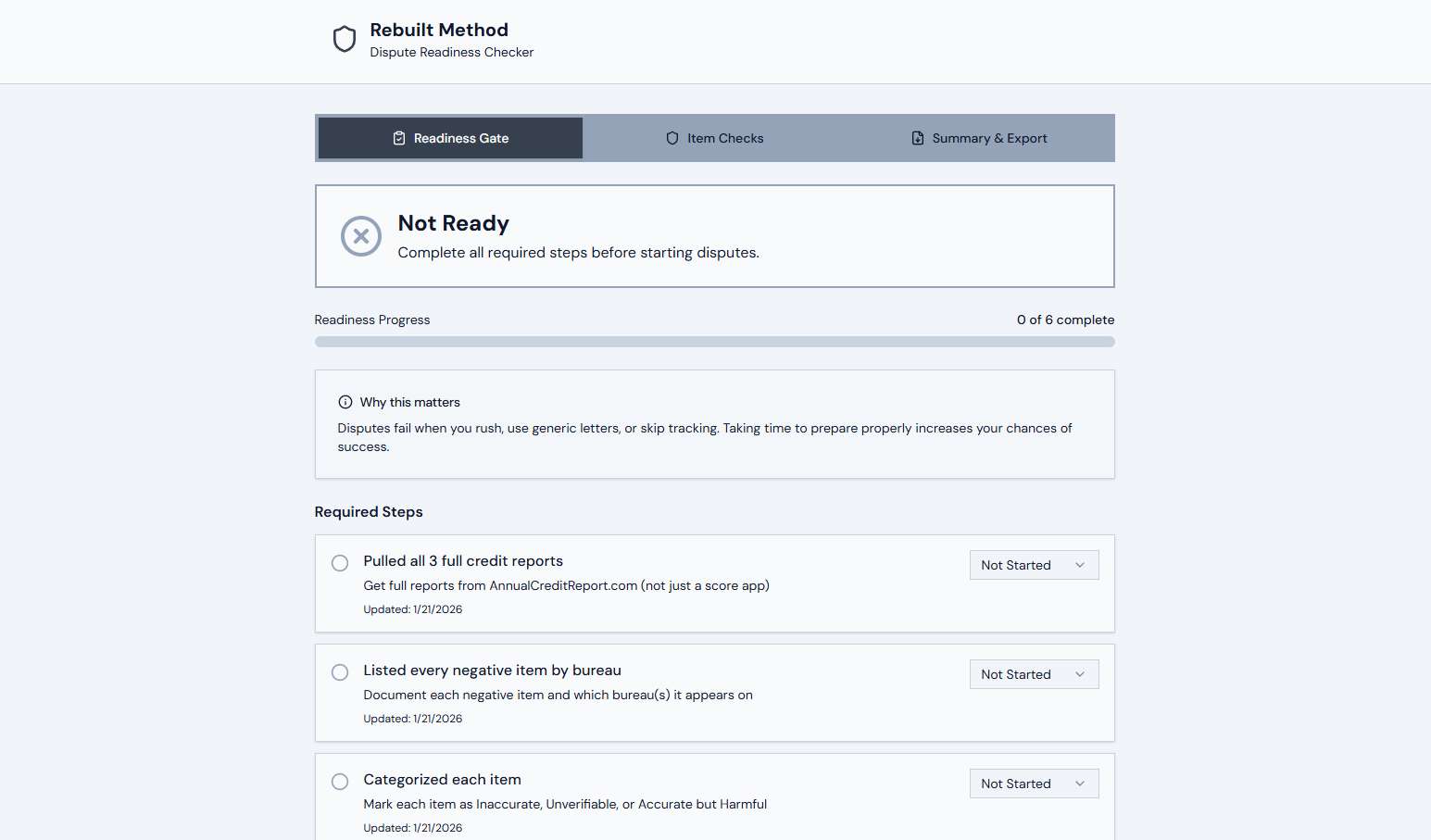Click the Rebuilt Method shield logo icon

coord(345,40)
